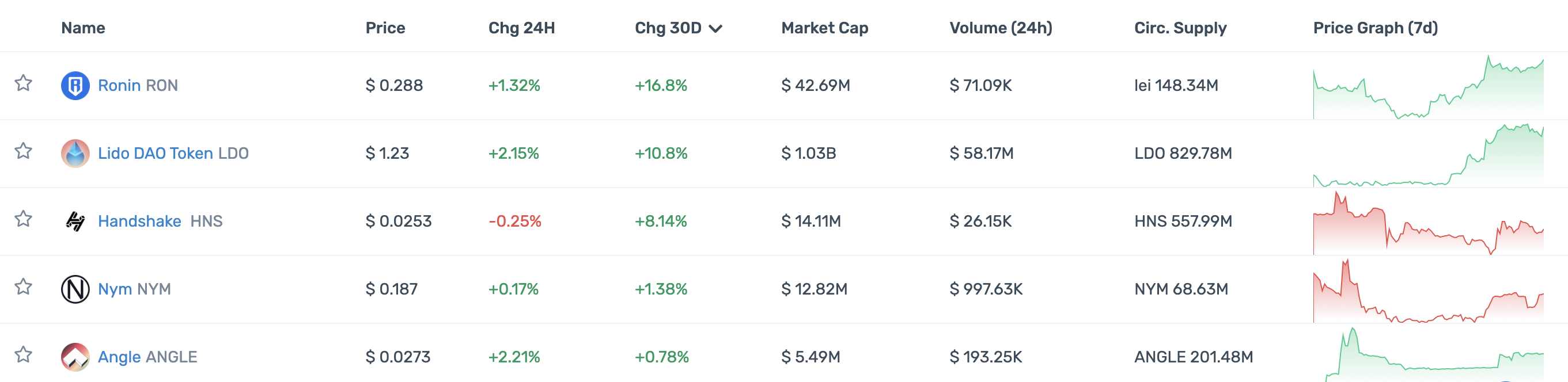This screenshot has height=382, width=1568.
Task: Star Lido DAO Token as favorite
Action: click(x=23, y=150)
